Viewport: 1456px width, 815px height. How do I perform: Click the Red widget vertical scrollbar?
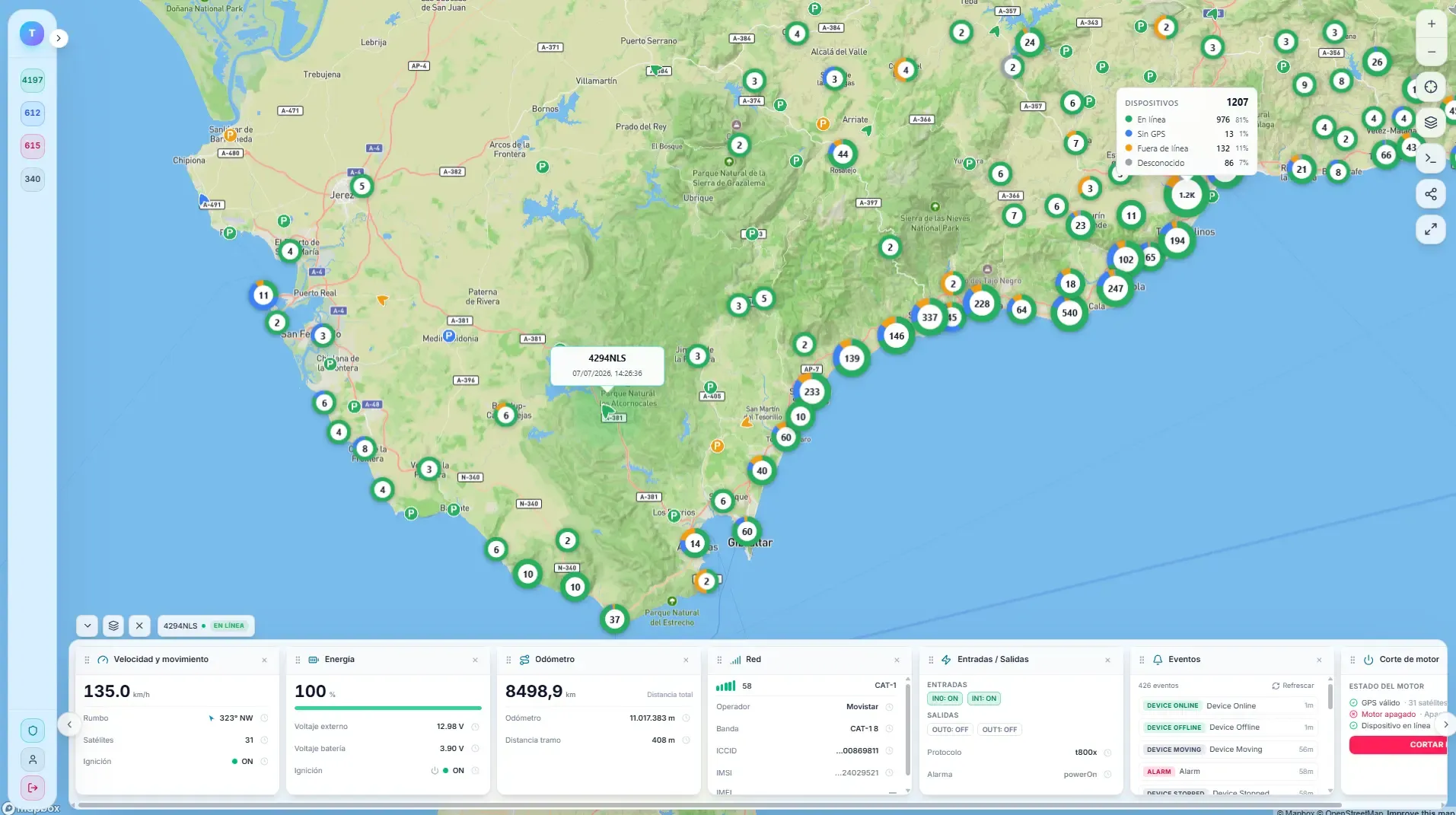click(907, 728)
